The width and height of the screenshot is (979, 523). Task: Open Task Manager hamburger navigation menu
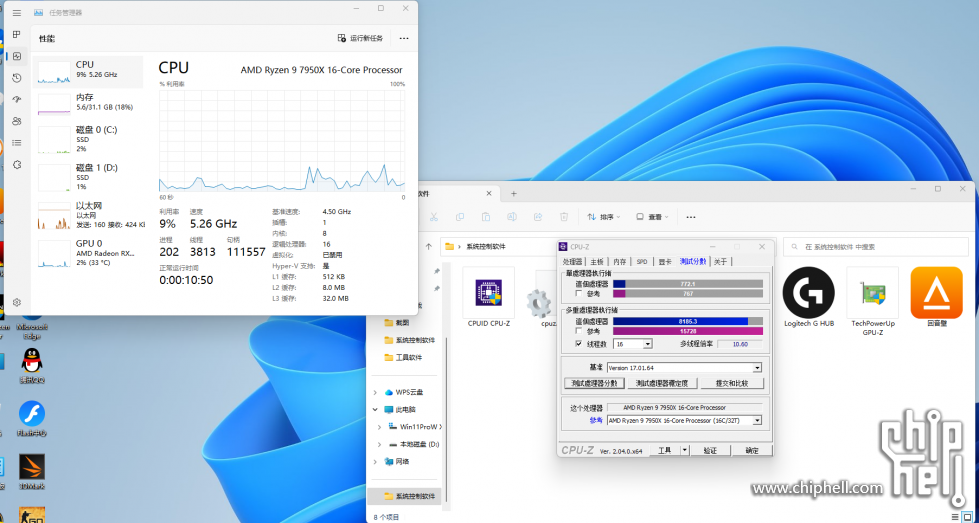[17, 12]
